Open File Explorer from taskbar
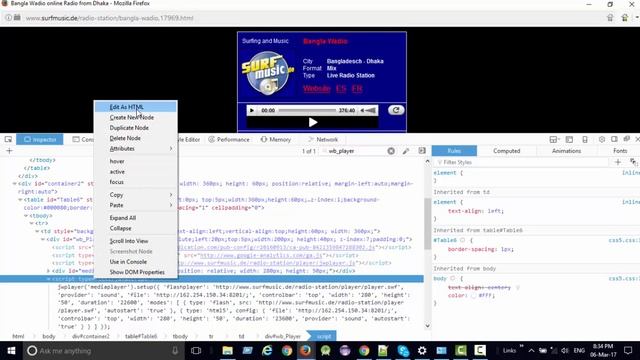This screenshot has height=360, width=640. [227, 351]
